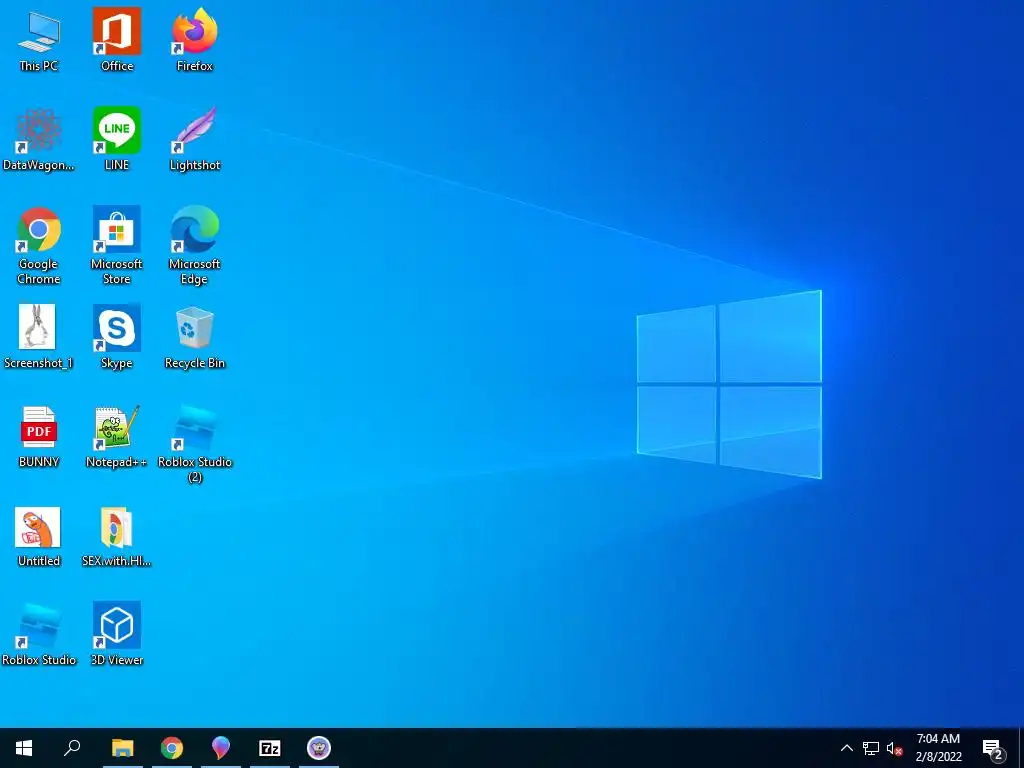1024x768 pixels.
Task: Show hidden system tray icons
Action: click(x=846, y=748)
